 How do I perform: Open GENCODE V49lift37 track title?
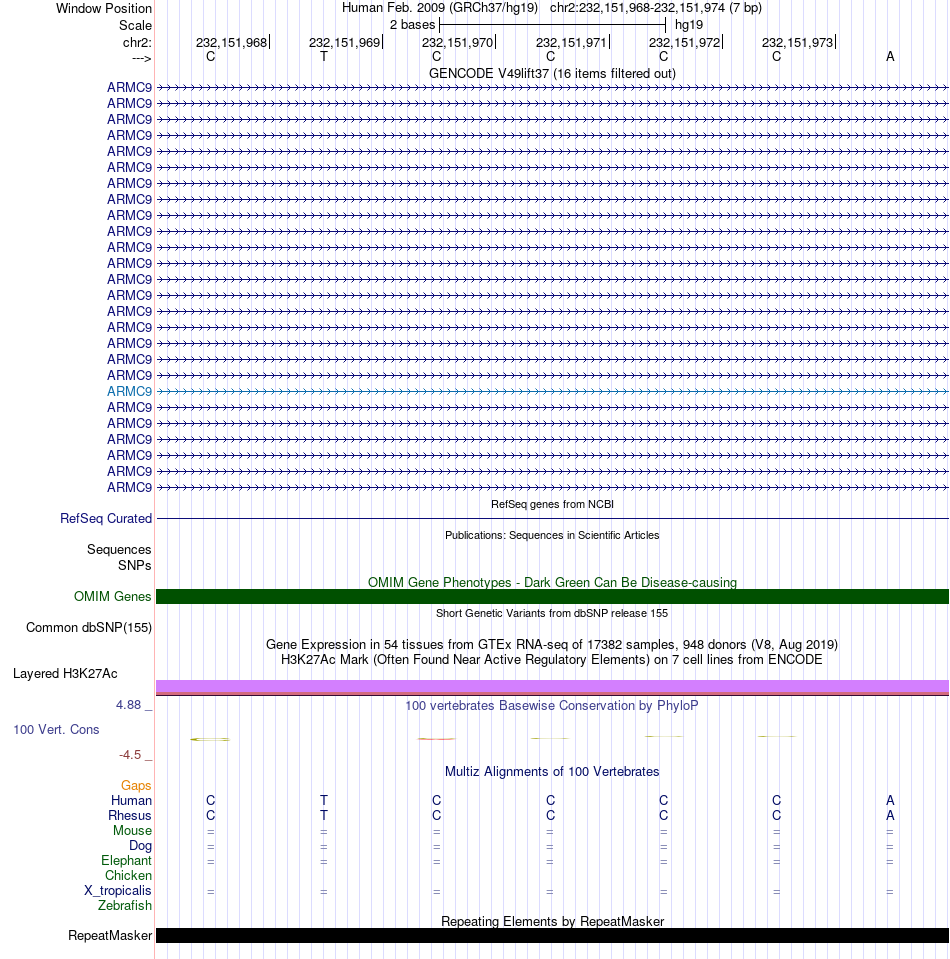(552, 73)
